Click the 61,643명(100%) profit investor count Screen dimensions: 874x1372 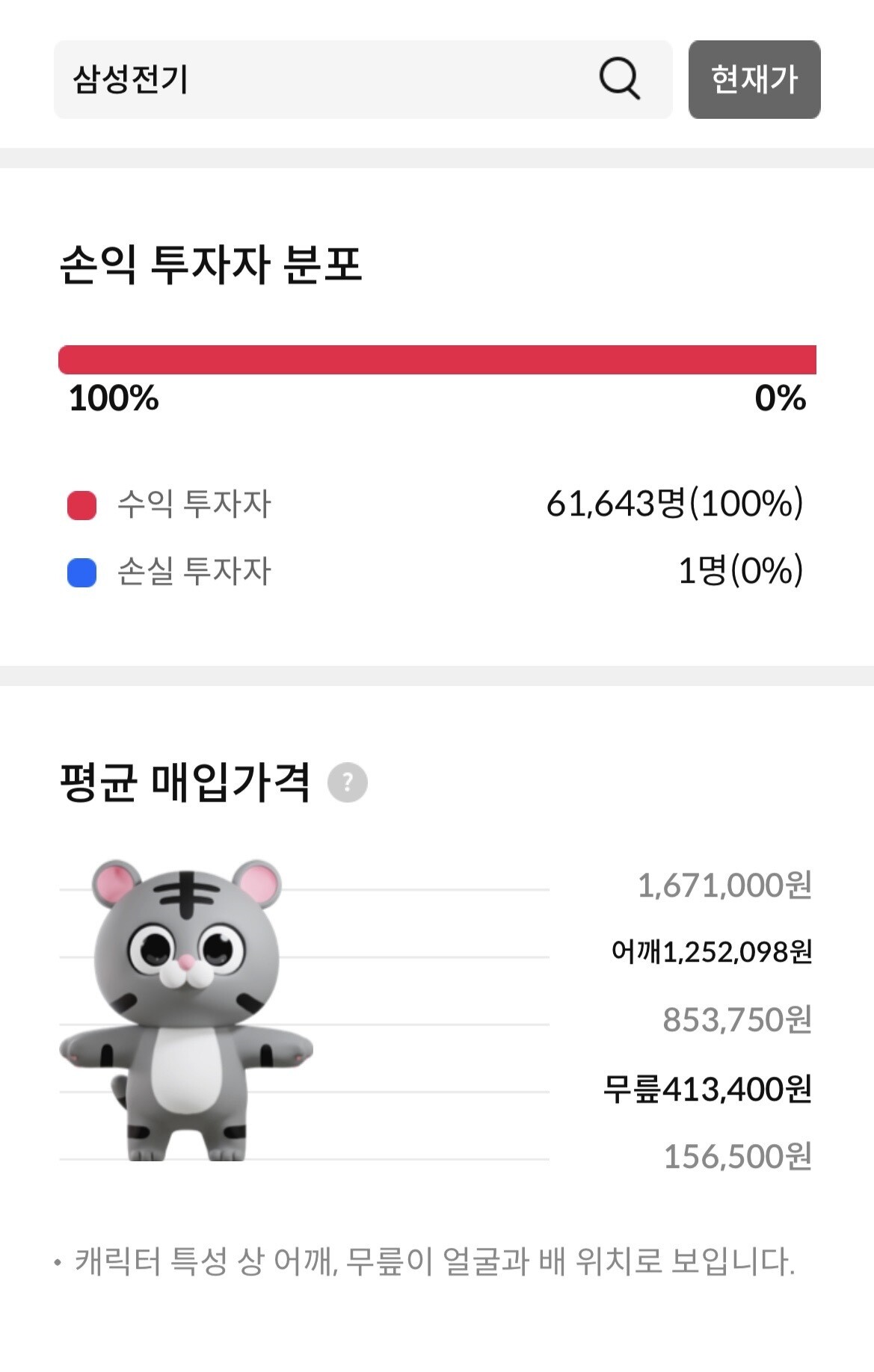pyautogui.click(x=675, y=503)
